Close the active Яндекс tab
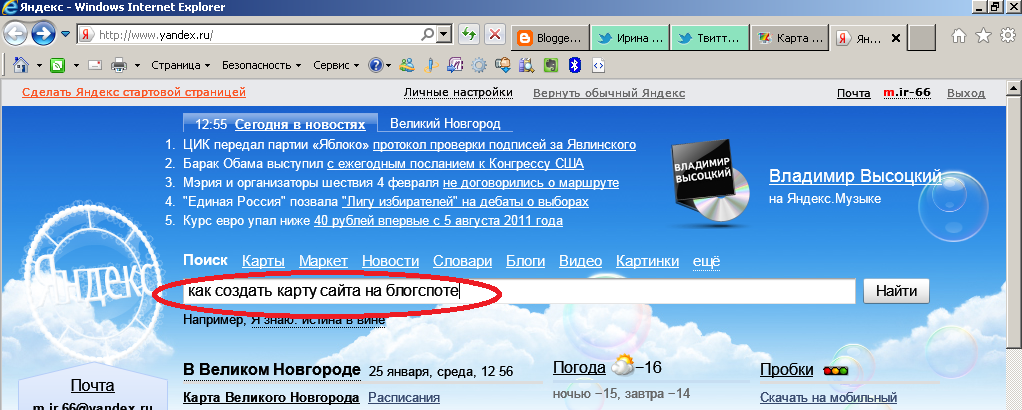 [x=895, y=38]
